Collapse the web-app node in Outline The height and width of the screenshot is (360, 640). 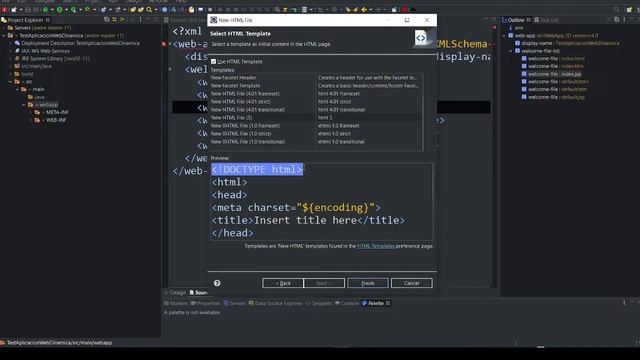pos(504,36)
